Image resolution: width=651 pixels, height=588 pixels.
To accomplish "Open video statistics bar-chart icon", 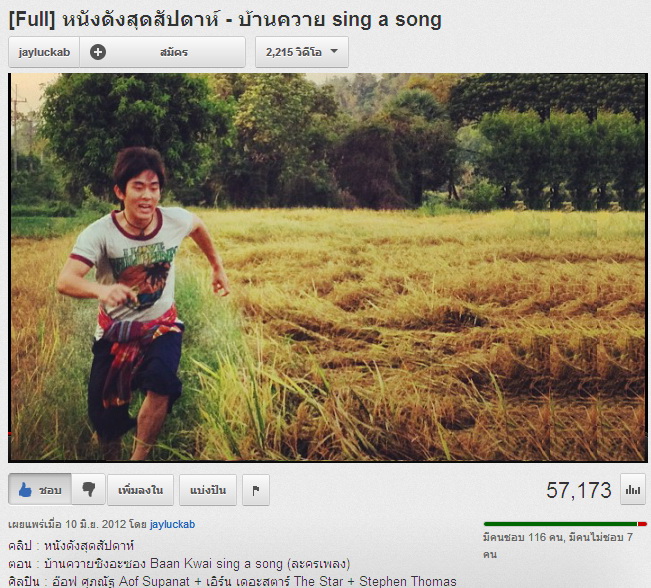I will [633, 490].
